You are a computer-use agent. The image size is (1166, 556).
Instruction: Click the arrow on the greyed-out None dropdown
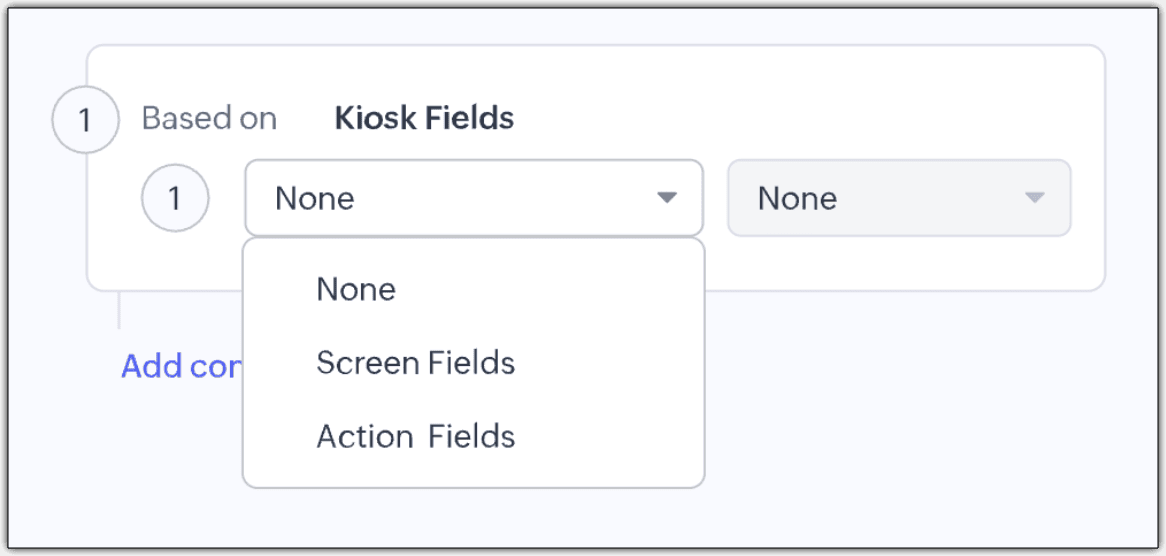click(1035, 198)
